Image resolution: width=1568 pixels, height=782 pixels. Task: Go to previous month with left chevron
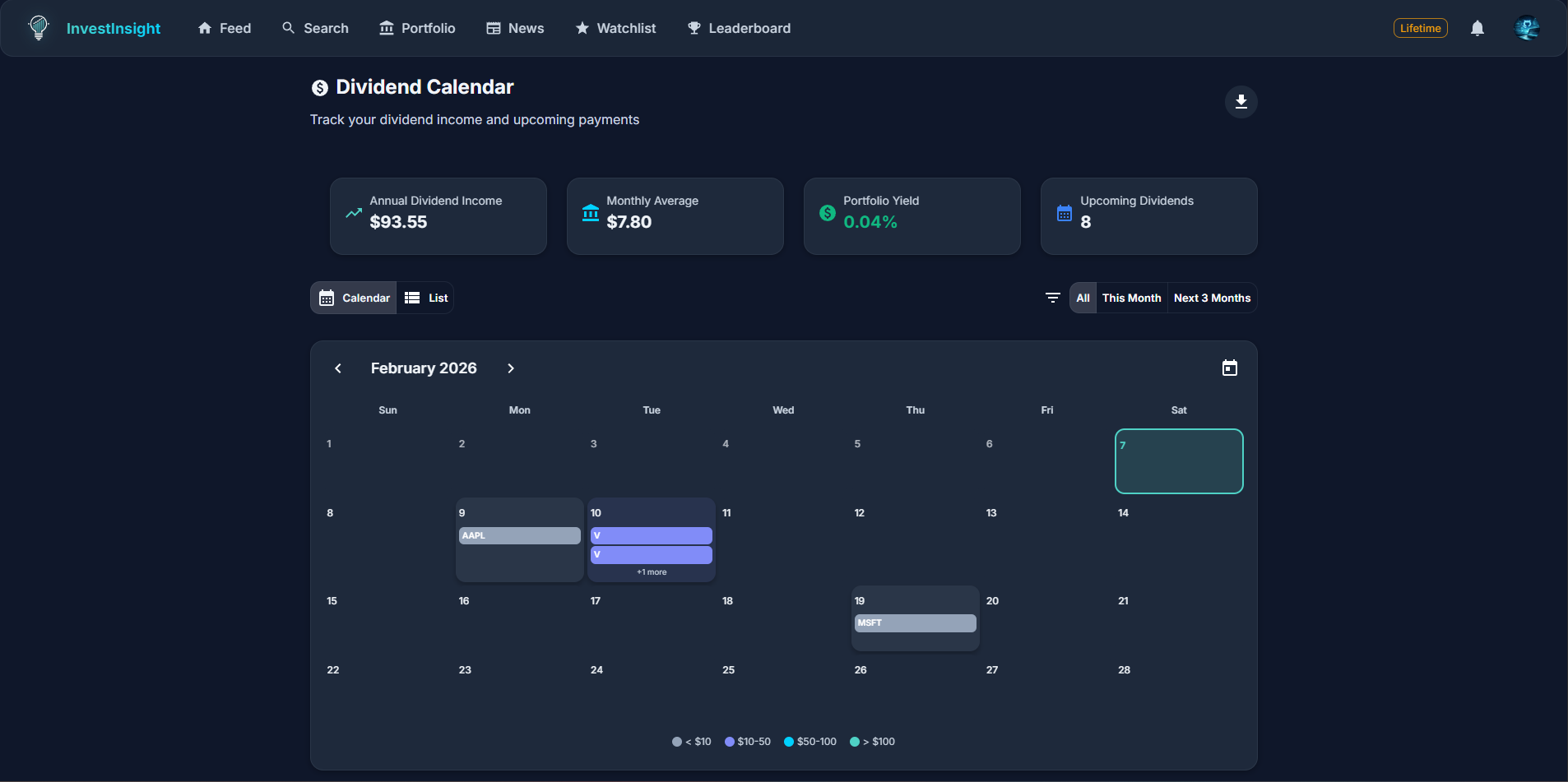(337, 368)
